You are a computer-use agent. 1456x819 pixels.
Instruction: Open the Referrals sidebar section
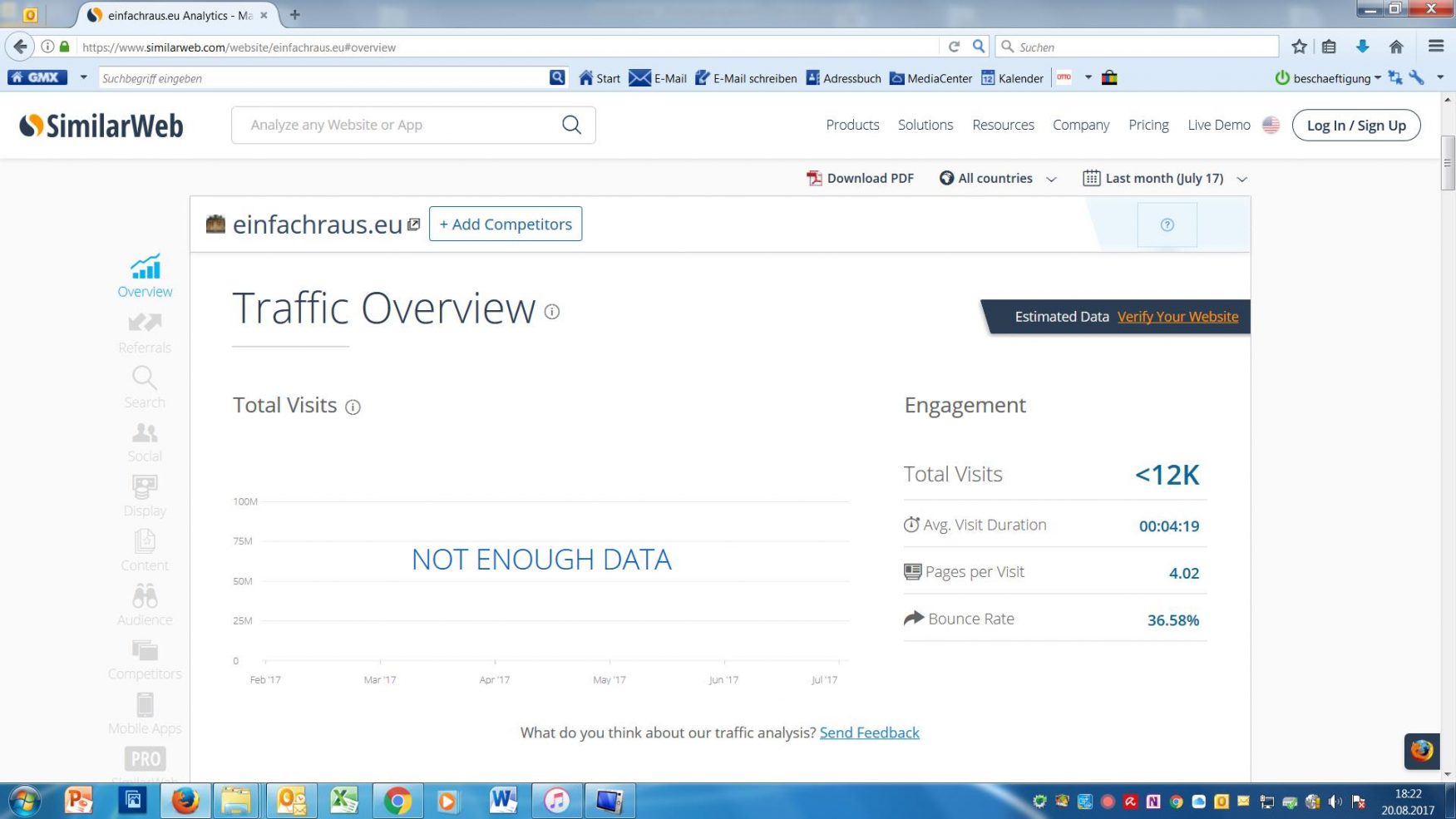click(145, 333)
